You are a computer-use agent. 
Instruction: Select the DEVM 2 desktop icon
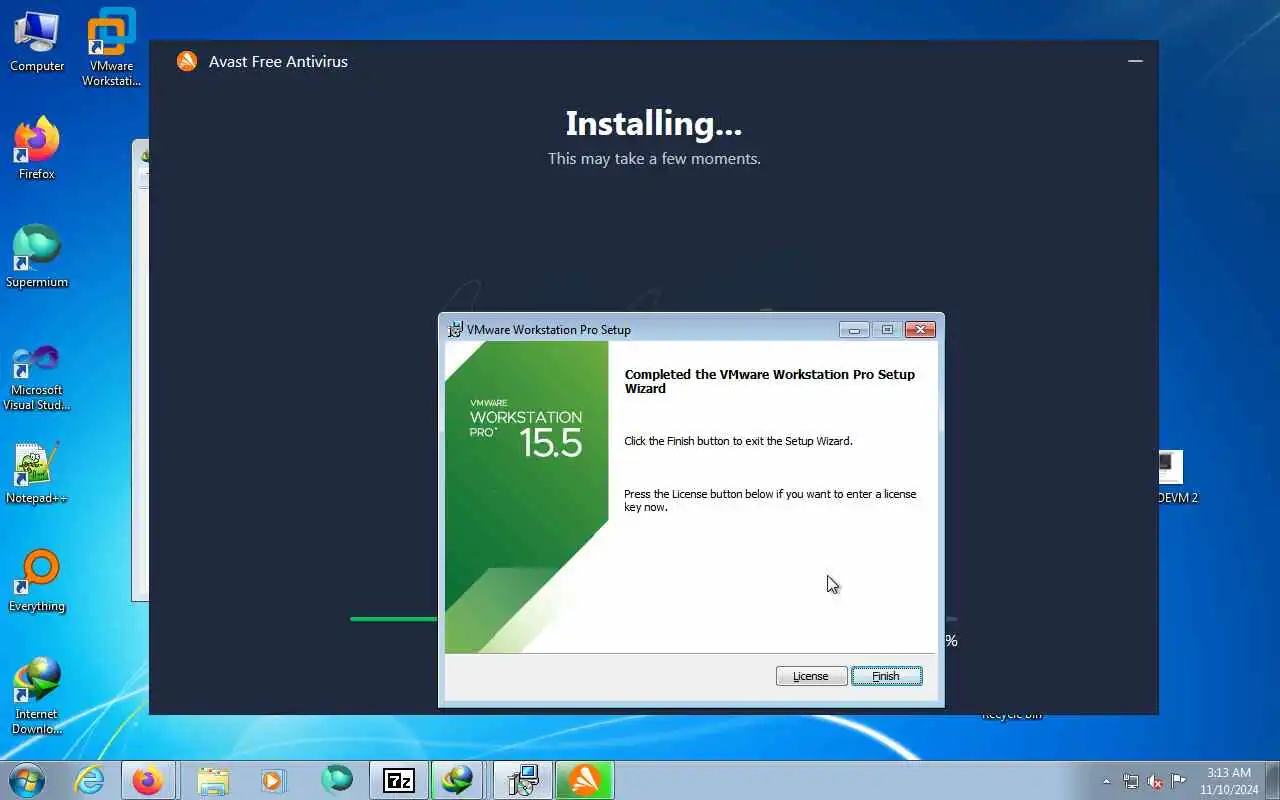1177,477
